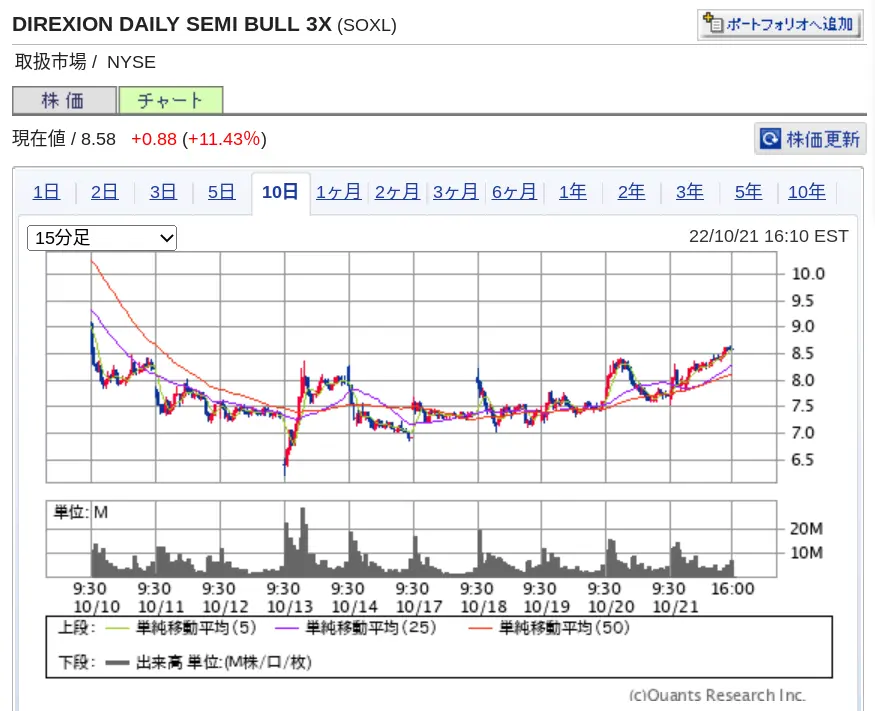Image resolution: width=875 pixels, height=711 pixels.
Task: Switch chart to 1年 range
Action: pyautogui.click(x=573, y=192)
